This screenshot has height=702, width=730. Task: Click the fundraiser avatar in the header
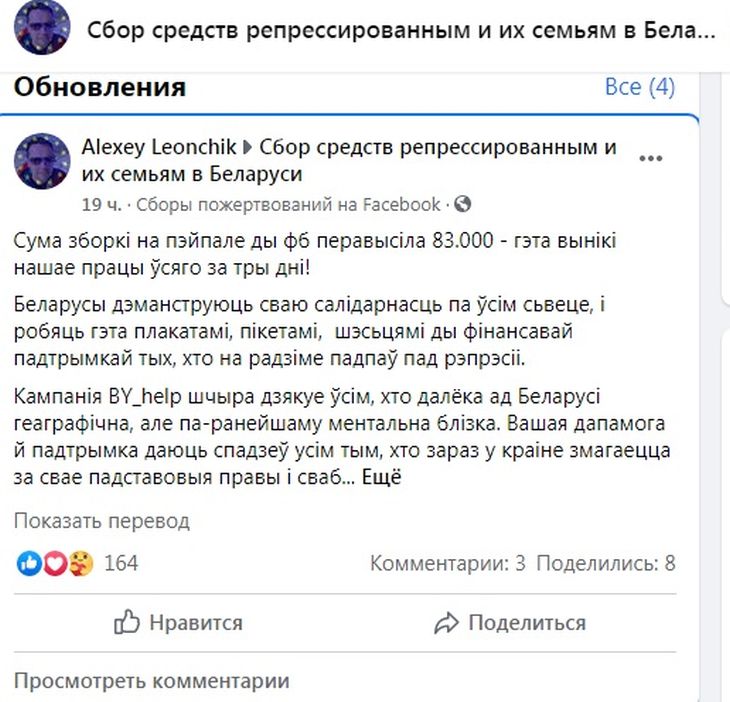(42, 29)
